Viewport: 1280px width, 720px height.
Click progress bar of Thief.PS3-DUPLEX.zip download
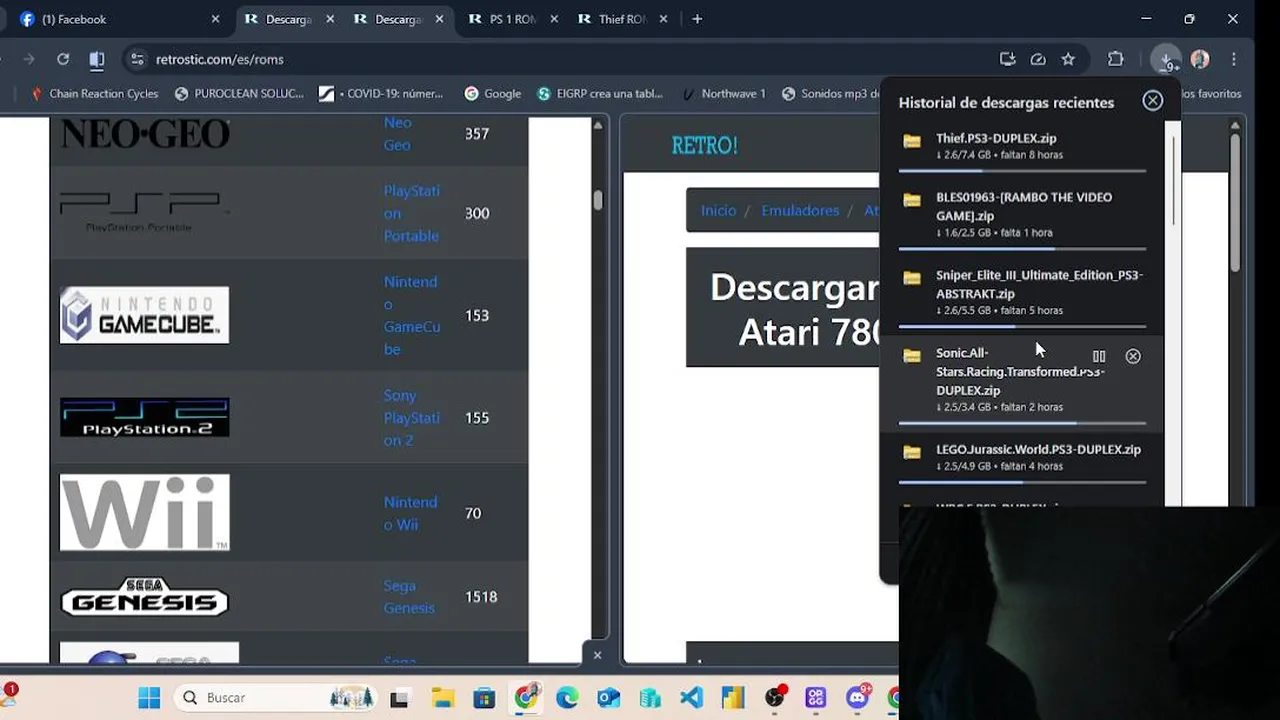click(x=1022, y=171)
